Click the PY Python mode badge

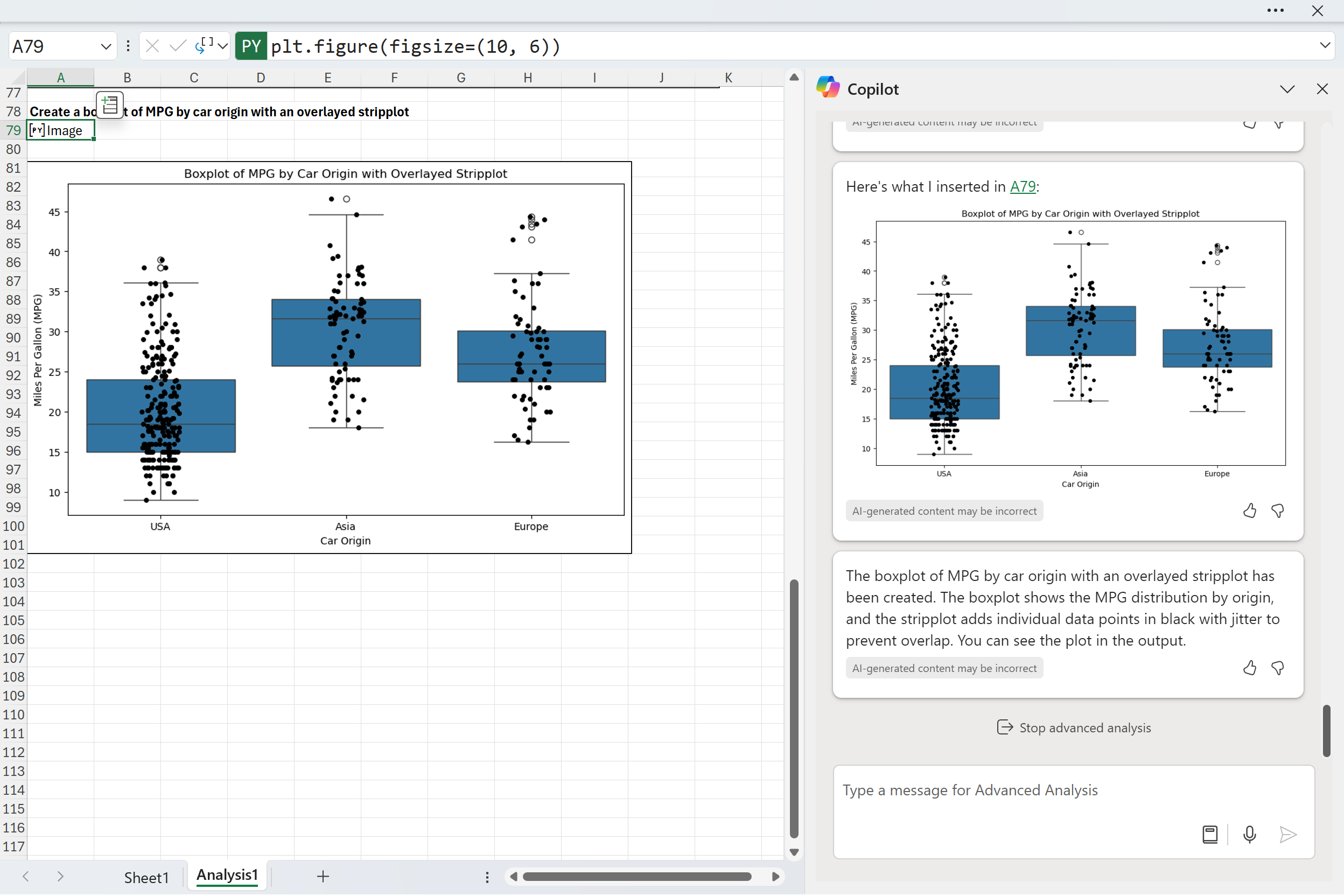(251, 46)
